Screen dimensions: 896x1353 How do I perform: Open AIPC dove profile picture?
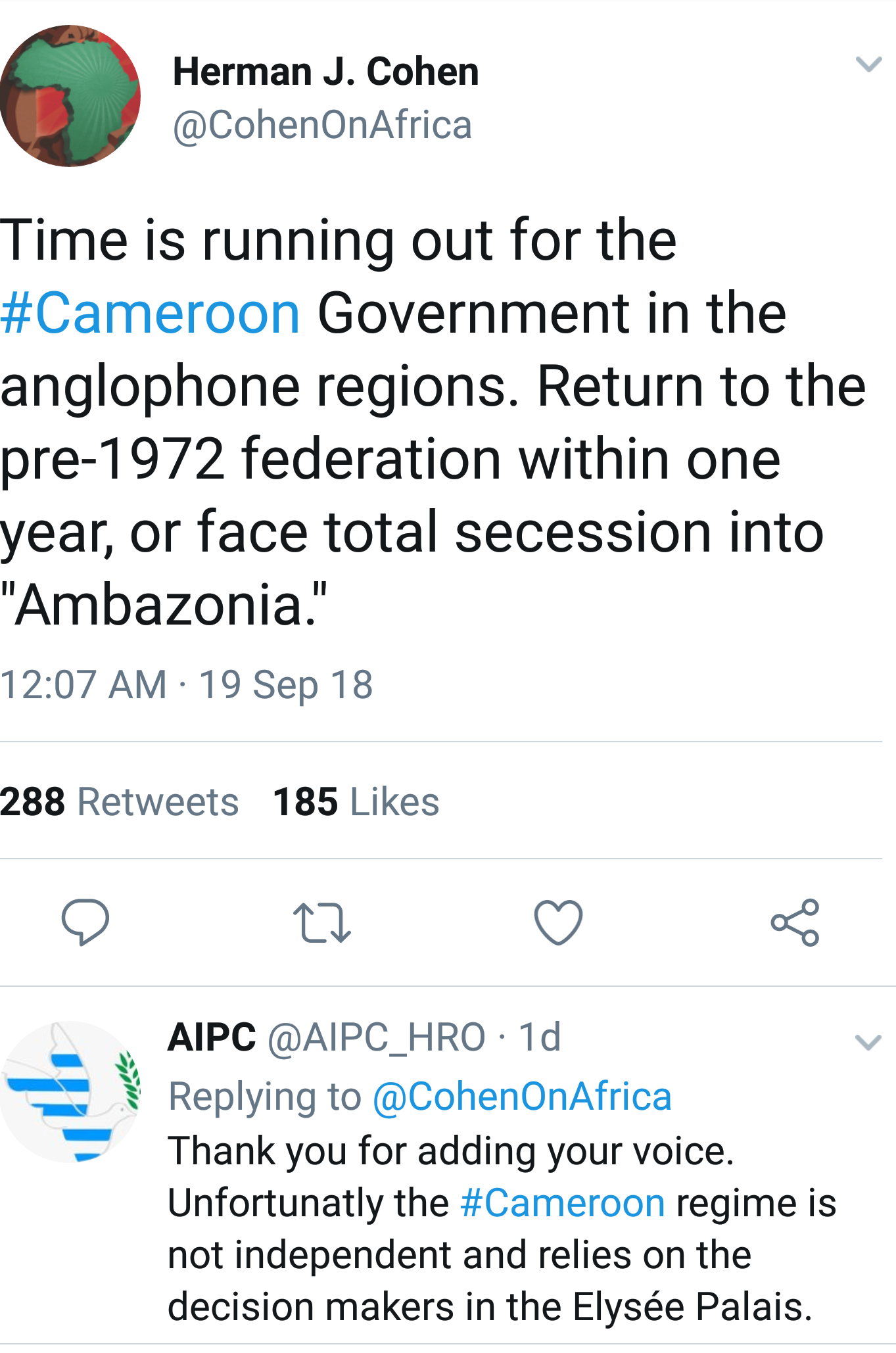tap(71, 1091)
